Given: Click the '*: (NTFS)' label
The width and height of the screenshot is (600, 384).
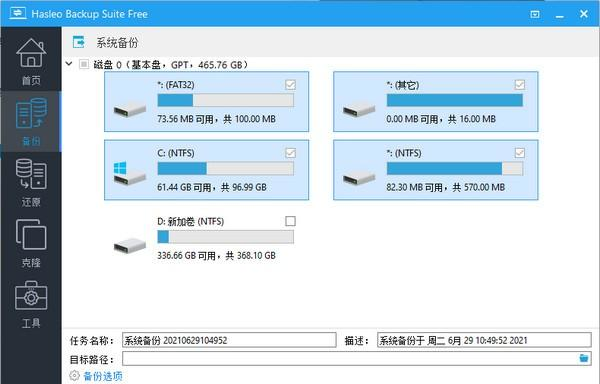Looking at the screenshot, I should (404, 153).
